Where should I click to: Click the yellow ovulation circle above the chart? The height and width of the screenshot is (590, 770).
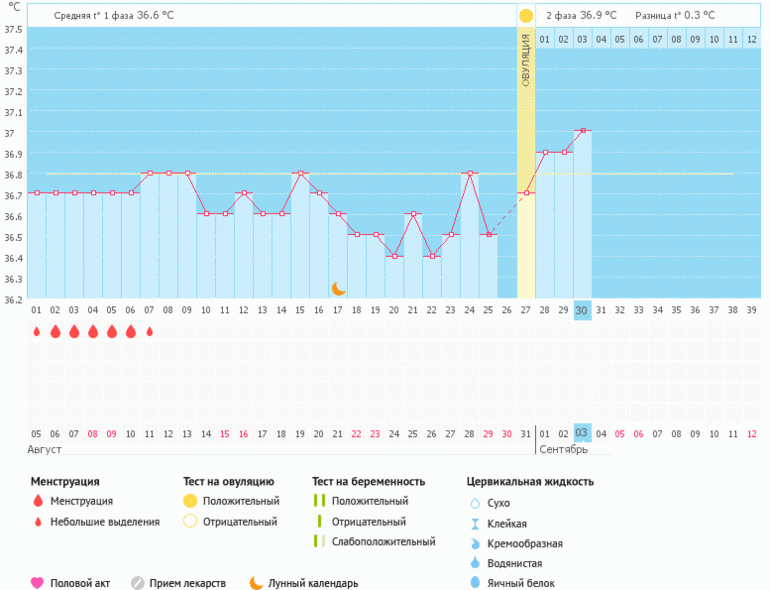point(526,16)
